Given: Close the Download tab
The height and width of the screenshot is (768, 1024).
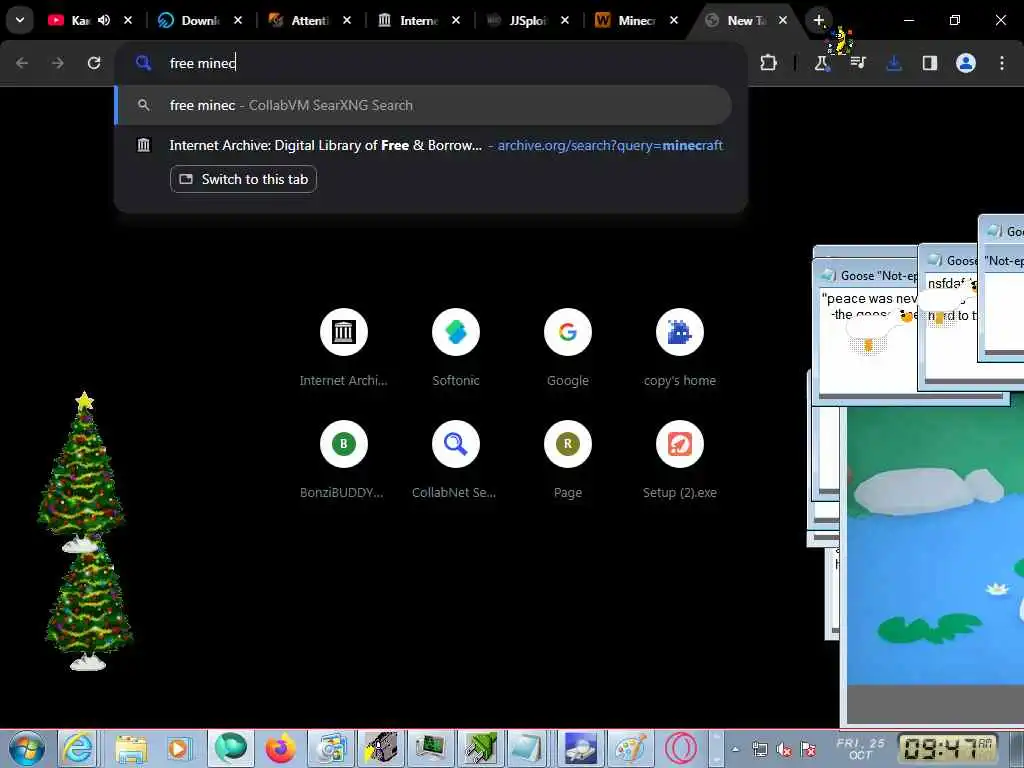Looking at the screenshot, I should (x=238, y=20).
